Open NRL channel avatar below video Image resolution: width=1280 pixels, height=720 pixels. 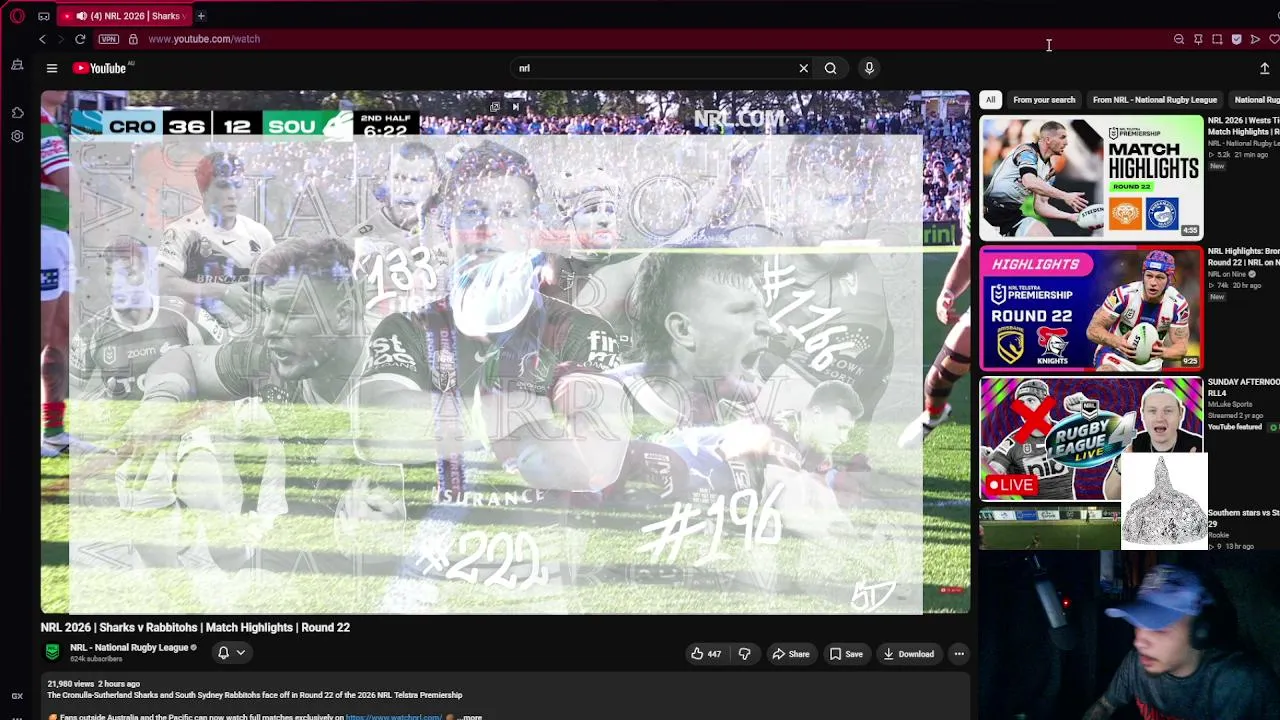pos(52,652)
